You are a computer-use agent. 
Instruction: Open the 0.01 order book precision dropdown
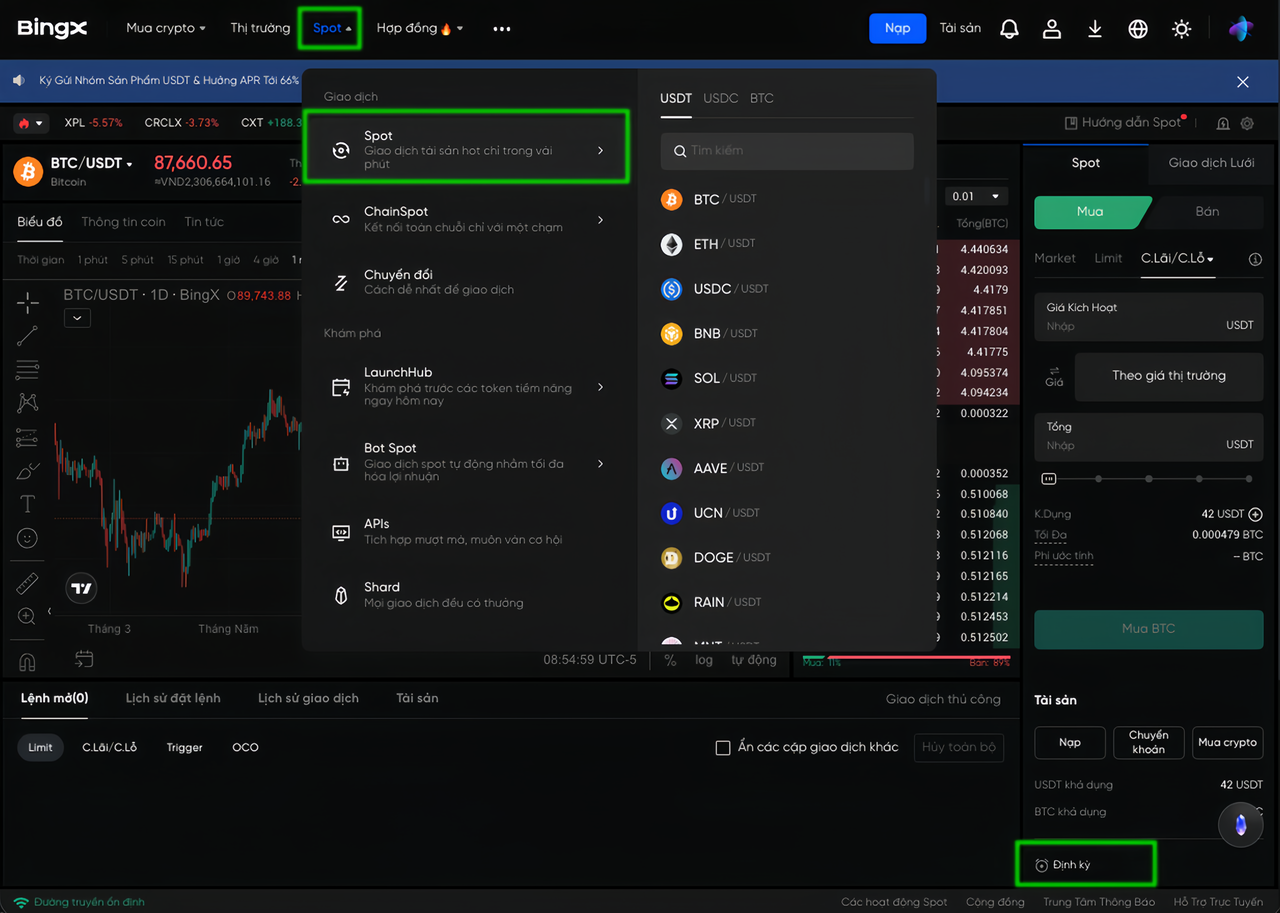point(976,196)
